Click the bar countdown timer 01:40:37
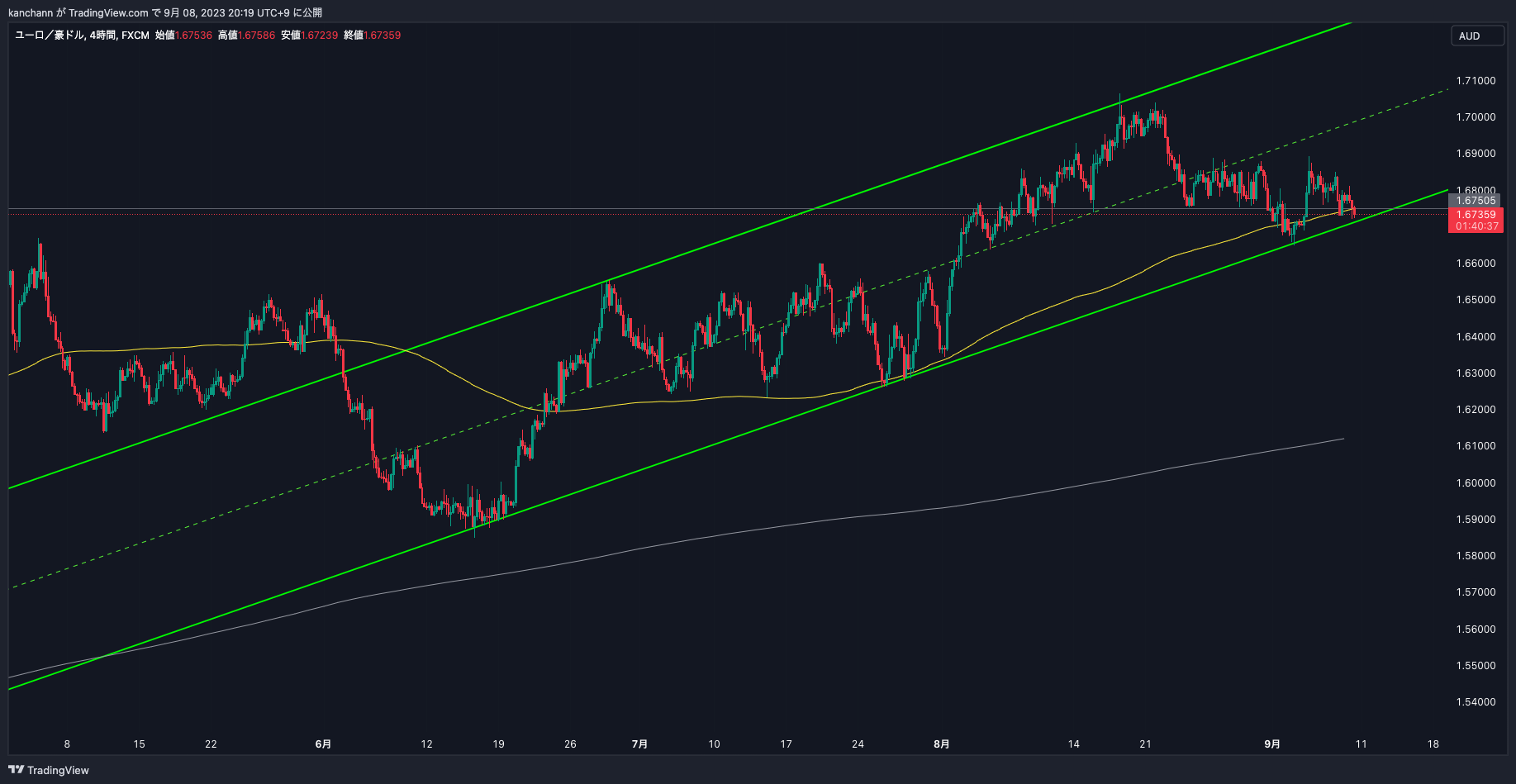This screenshot has height=784, width=1516. 1476,226
